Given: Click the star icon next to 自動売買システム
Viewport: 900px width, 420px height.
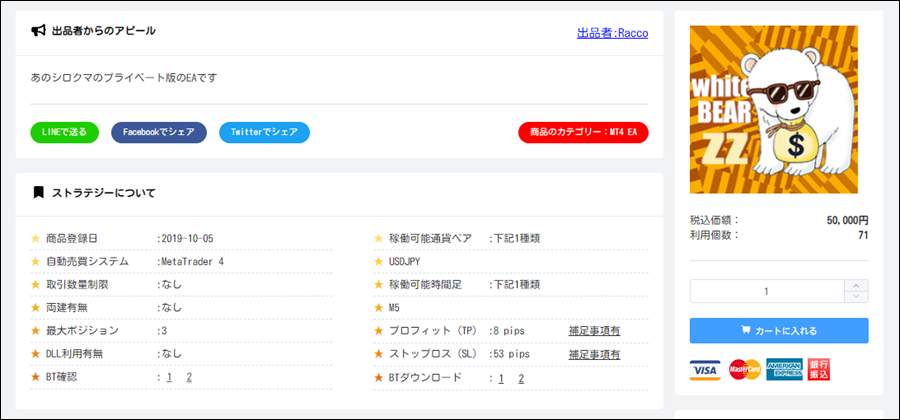Looking at the screenshot, I should [x=35, y=262].
